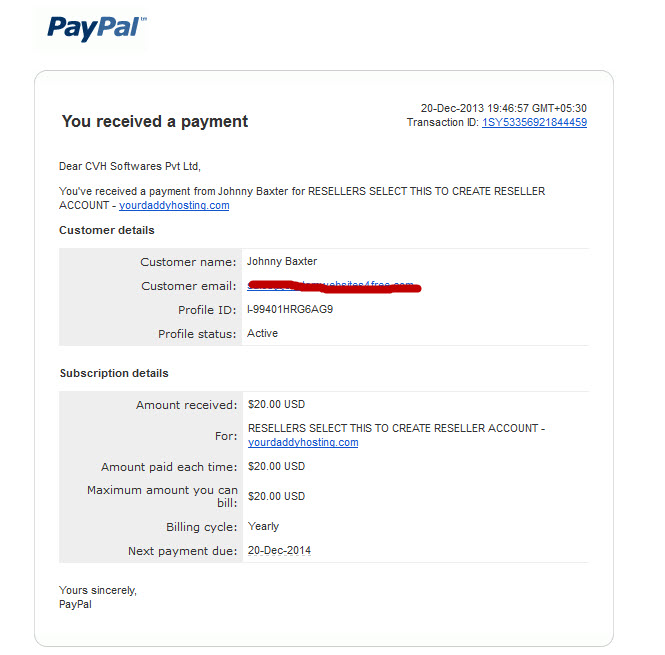Image resolution: width=665 pixels, height=655 pixels.
Task: Click the PayPal logo
Action: click(x=96, y=28)
